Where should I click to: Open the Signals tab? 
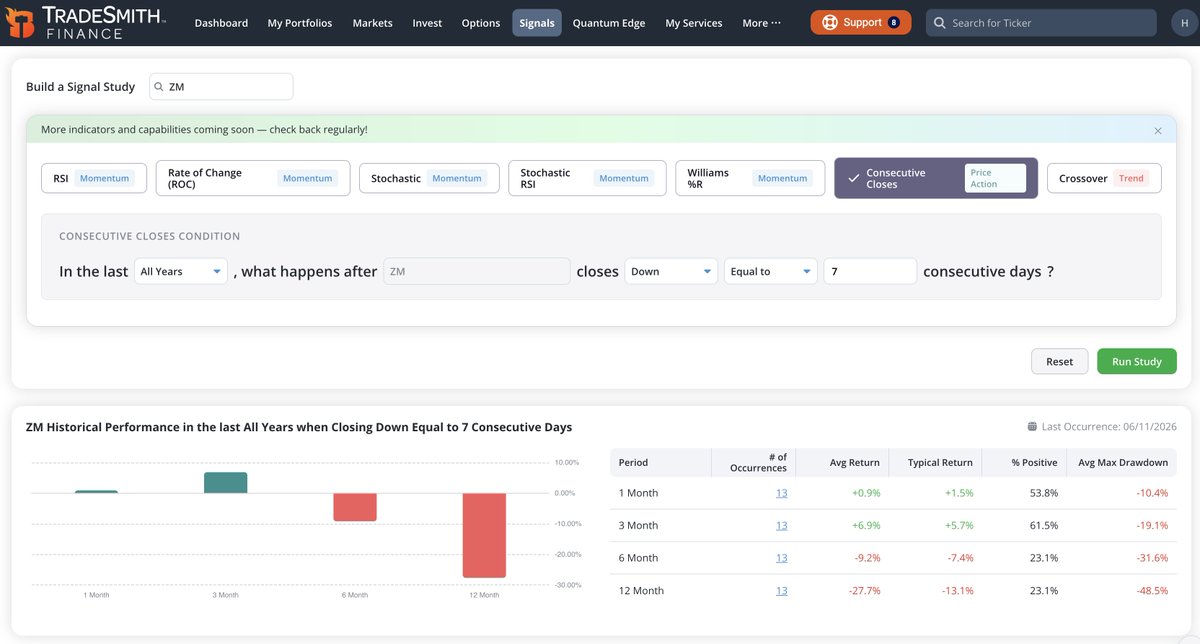point(537,23)
